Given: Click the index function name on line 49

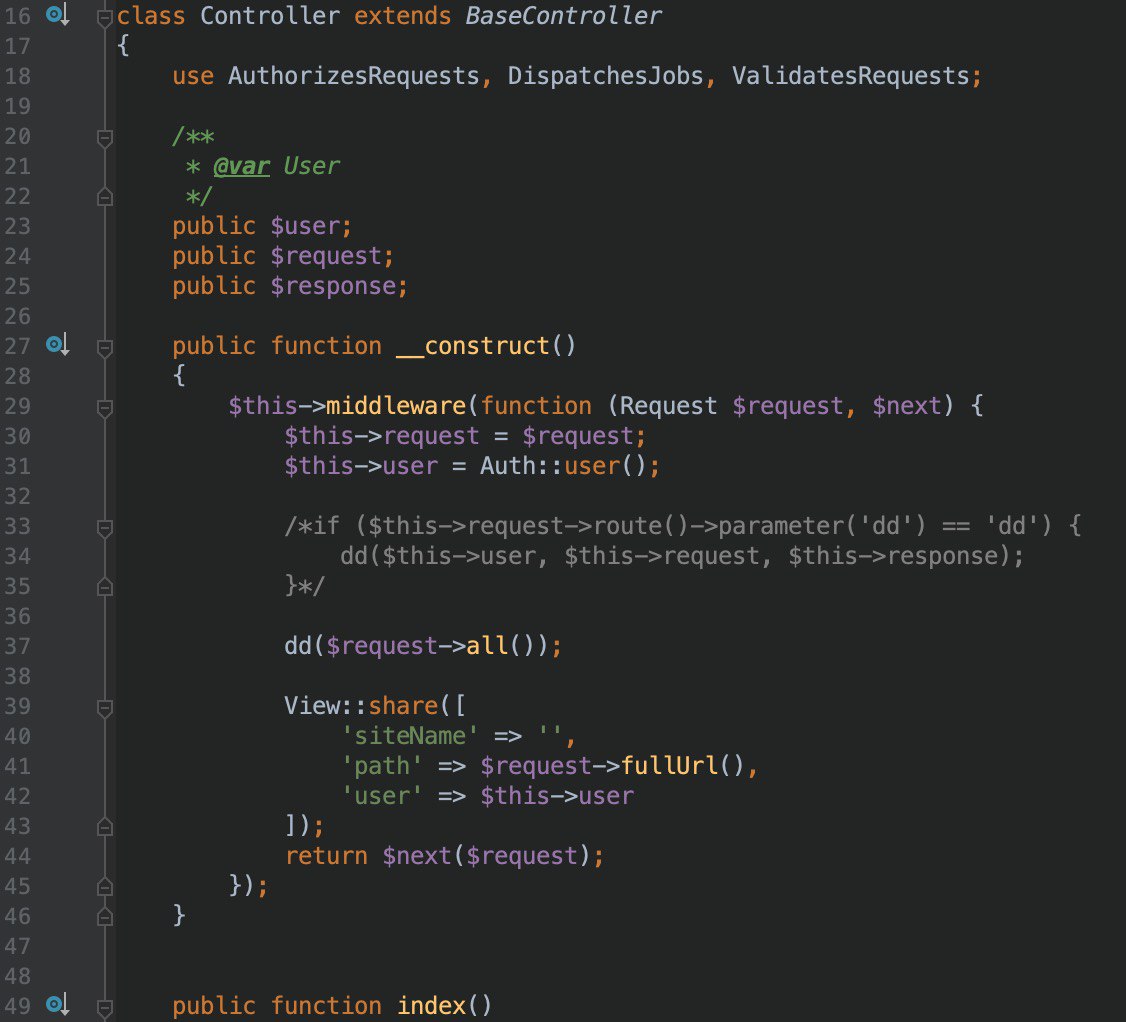Looking at the screenshot, I should [x=431, y=1005].
